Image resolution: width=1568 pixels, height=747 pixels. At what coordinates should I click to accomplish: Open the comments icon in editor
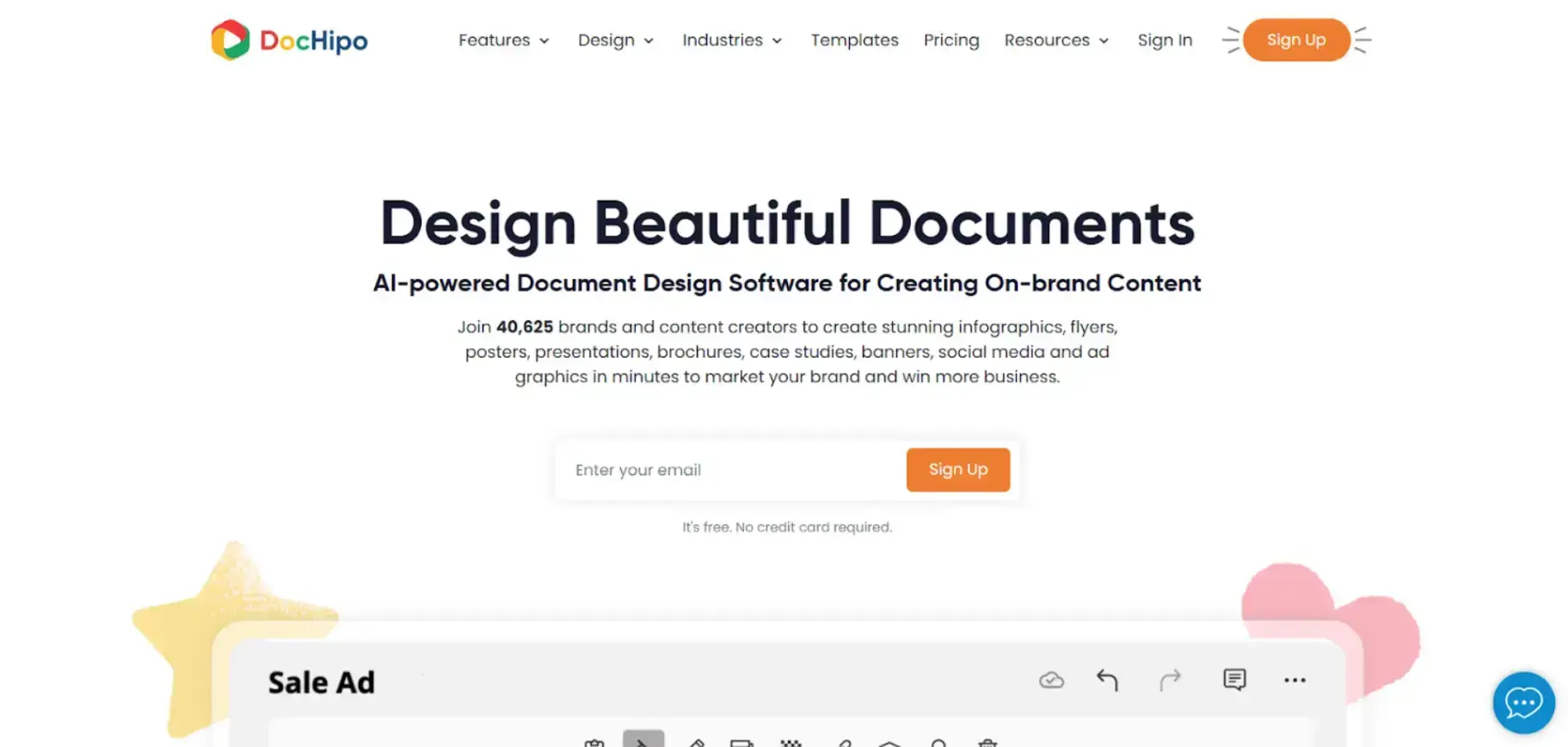click(x=1234, y=680)
